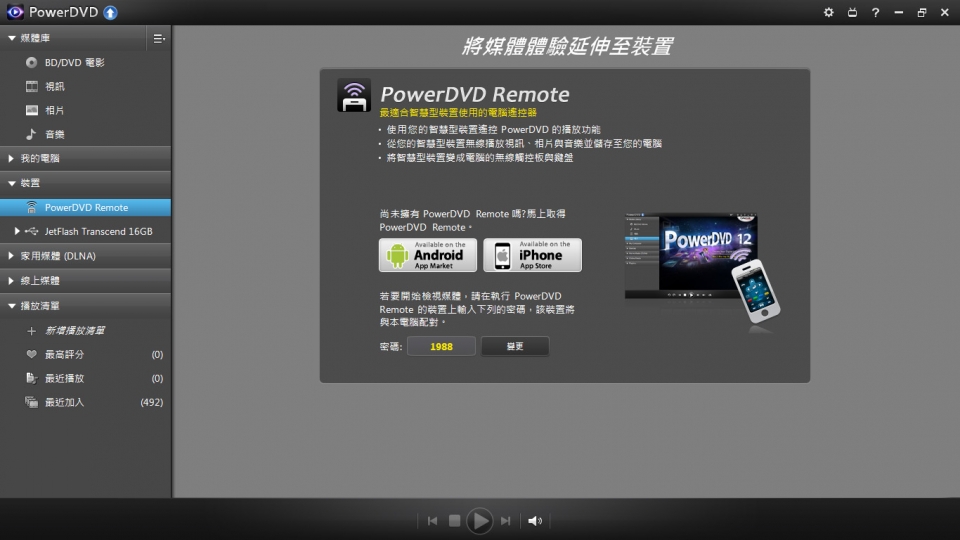Switch to TV mode icon
The width and height of the screenshot is (960, 540).
point(852,12)
